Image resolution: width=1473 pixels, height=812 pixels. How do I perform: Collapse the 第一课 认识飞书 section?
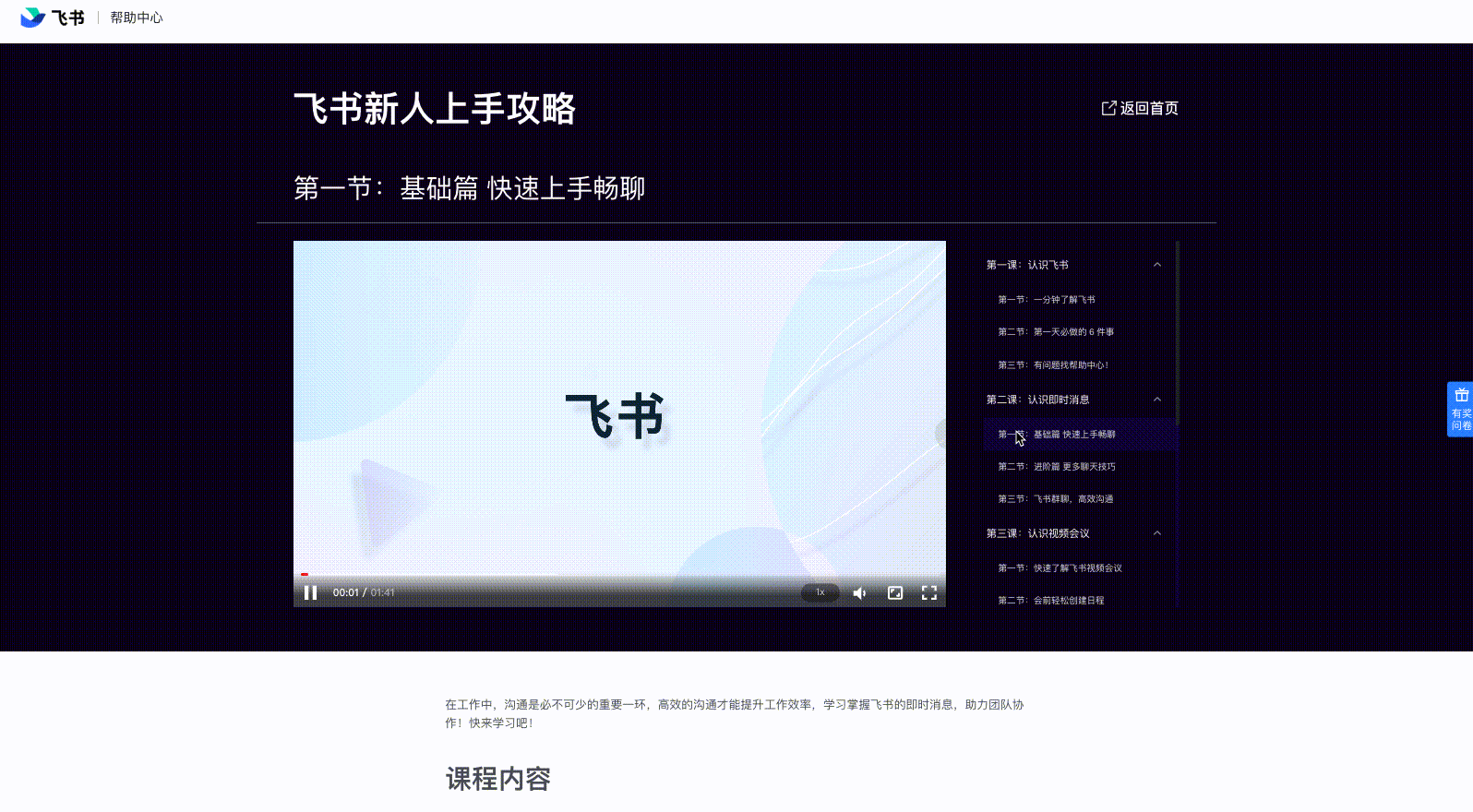point(1156,265)
